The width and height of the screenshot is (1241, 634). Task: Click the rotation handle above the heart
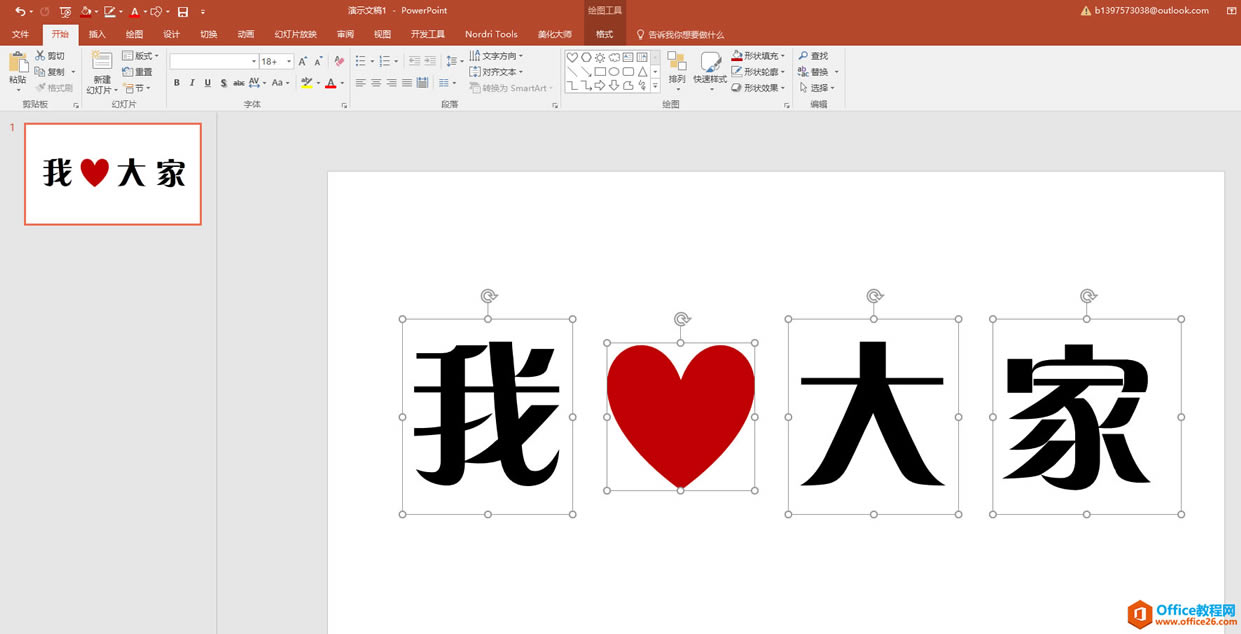(681, 319)
